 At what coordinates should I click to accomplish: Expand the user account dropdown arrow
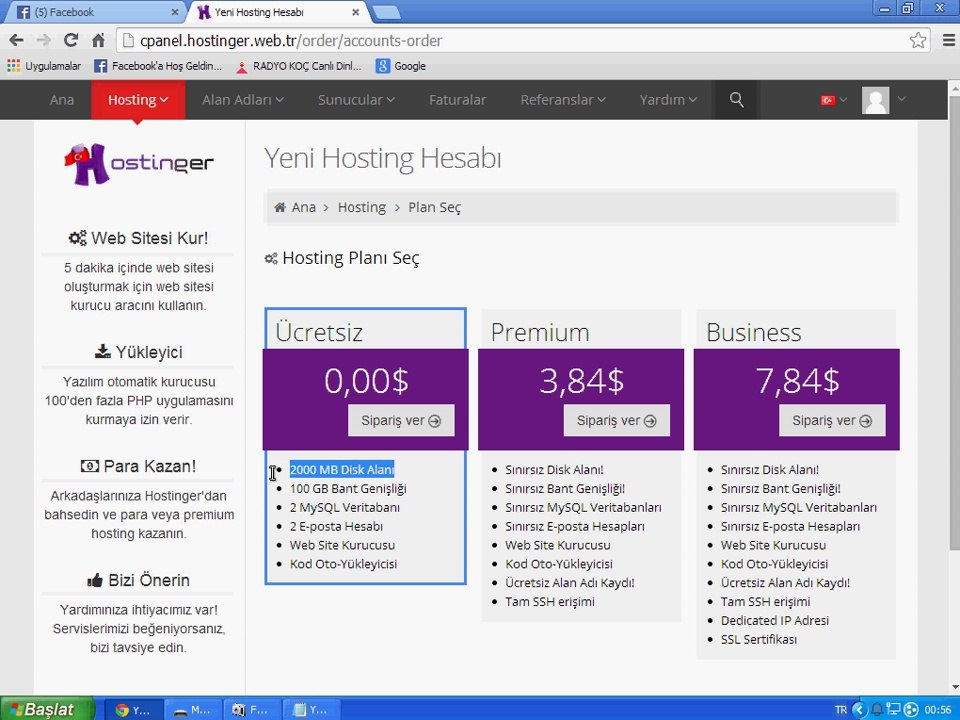[901, 99]
